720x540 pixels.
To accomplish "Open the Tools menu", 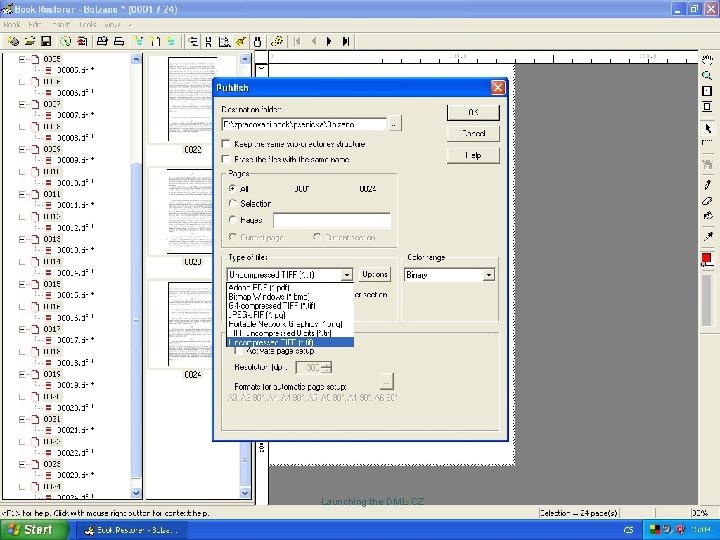I will 87,24.
